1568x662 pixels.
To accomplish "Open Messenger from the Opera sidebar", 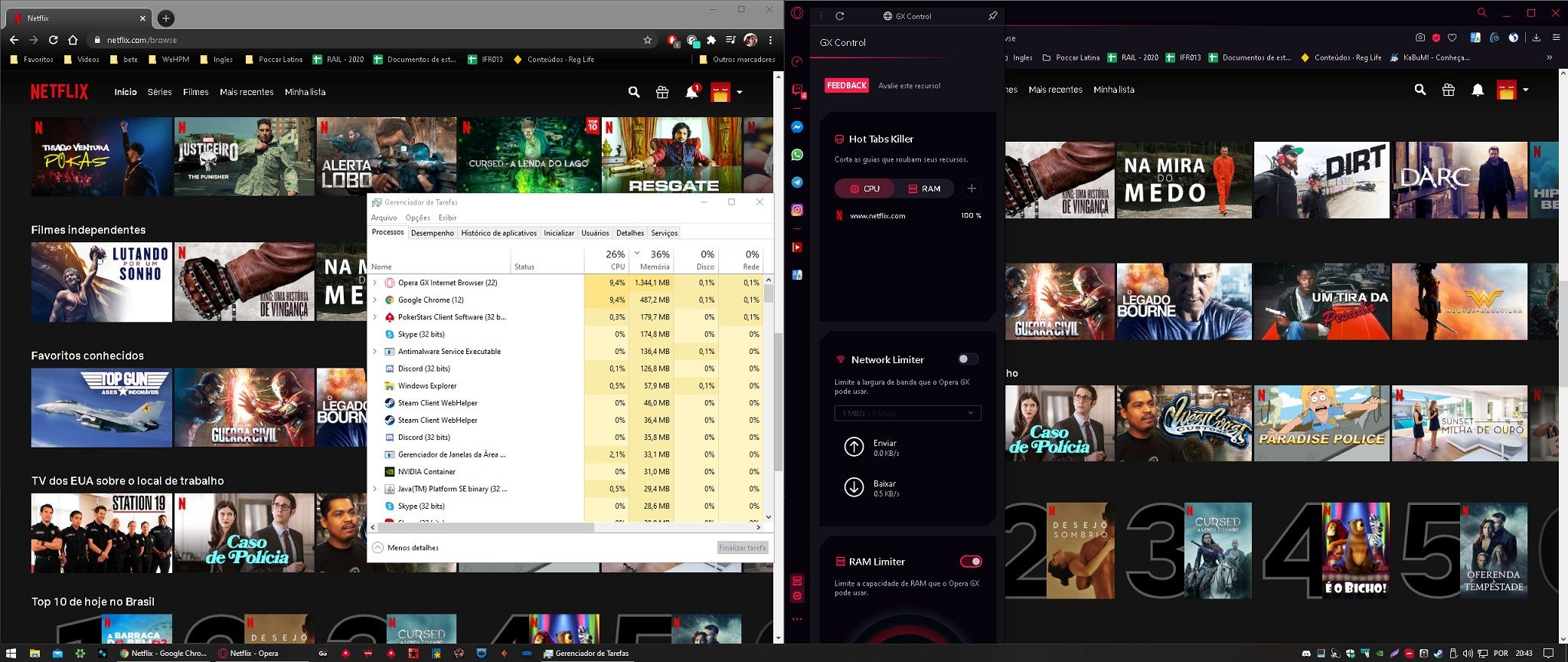I will 797,127.
